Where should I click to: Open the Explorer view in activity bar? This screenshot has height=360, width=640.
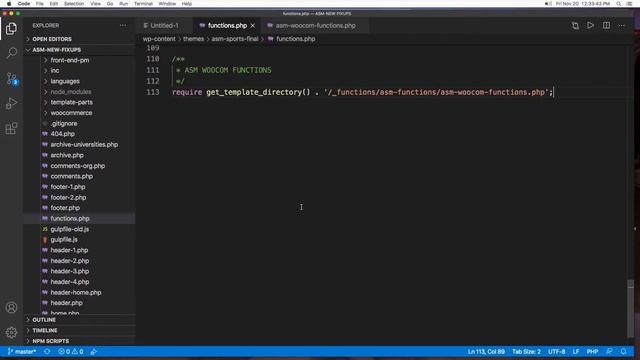(11, 28)
